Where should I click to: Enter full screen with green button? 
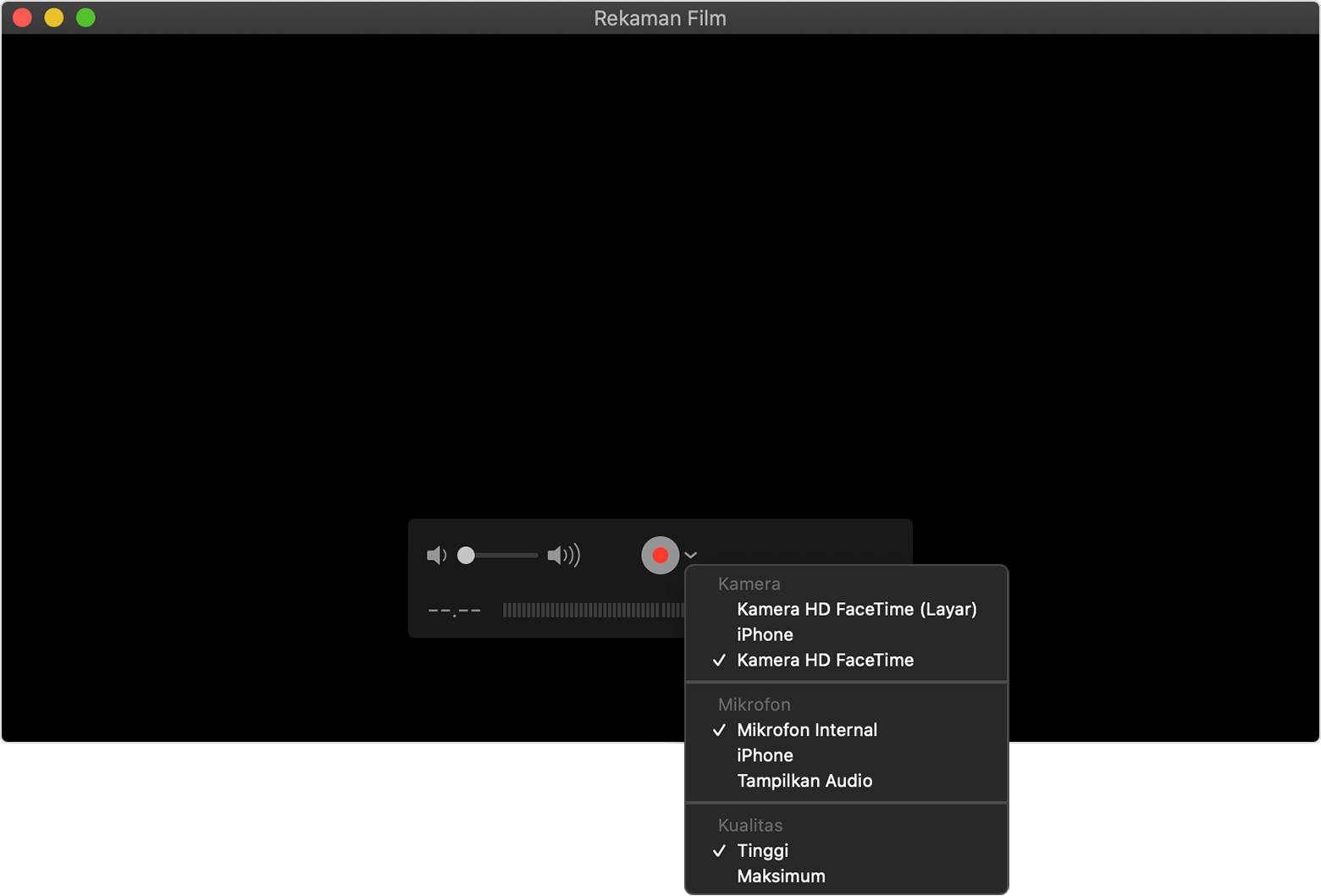click(86, 18)
